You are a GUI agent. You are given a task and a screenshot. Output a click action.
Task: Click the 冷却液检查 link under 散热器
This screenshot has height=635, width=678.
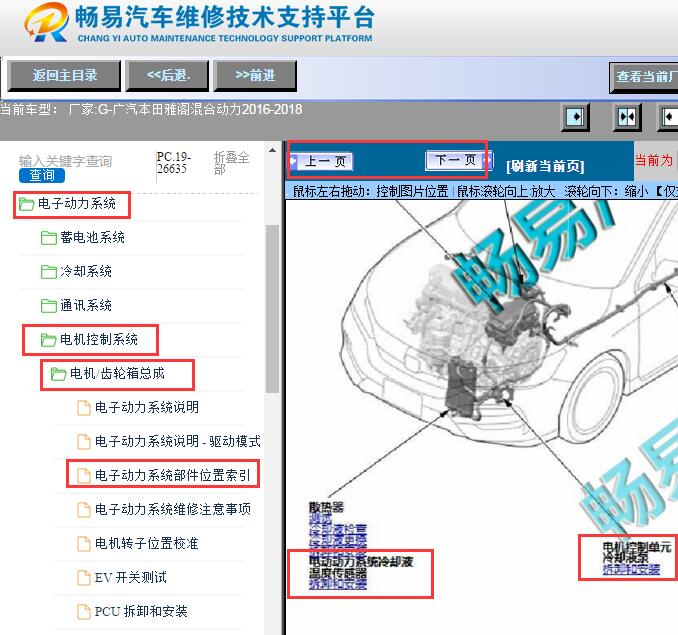coord(338,529)
